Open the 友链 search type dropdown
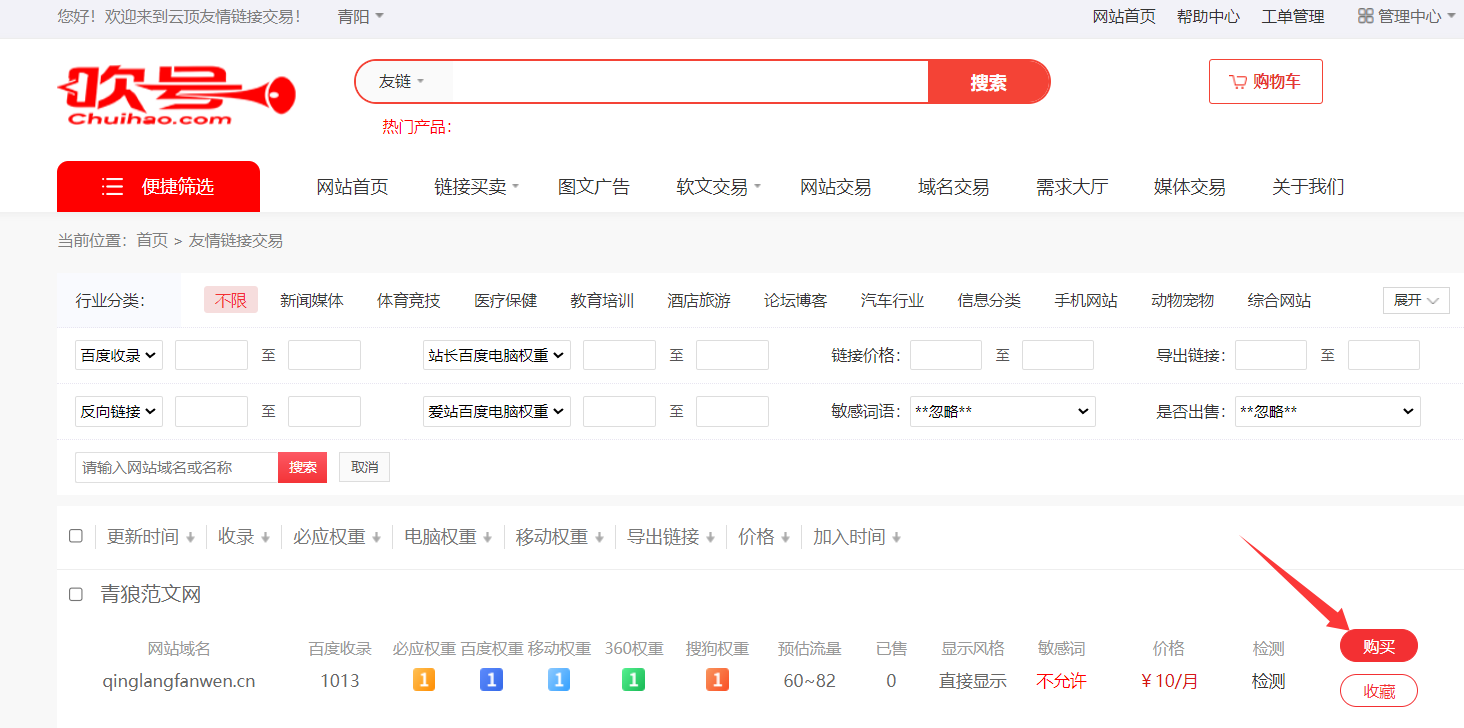The width and height of the screenshot is (1464, 728). [x=402, y=82]
